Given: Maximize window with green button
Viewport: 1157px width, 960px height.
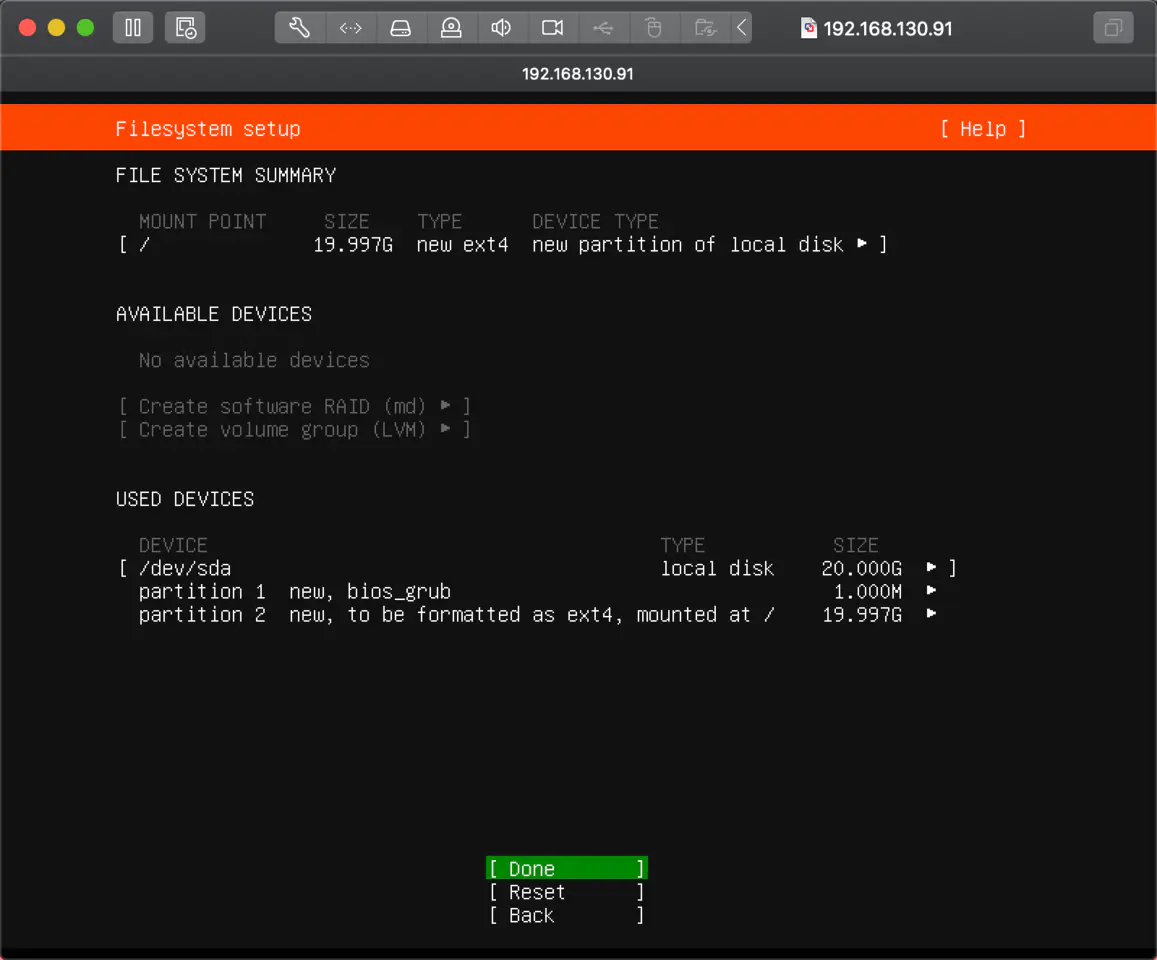Looking at the screenshot, I should pyautogui.click(x=86, y=28).
